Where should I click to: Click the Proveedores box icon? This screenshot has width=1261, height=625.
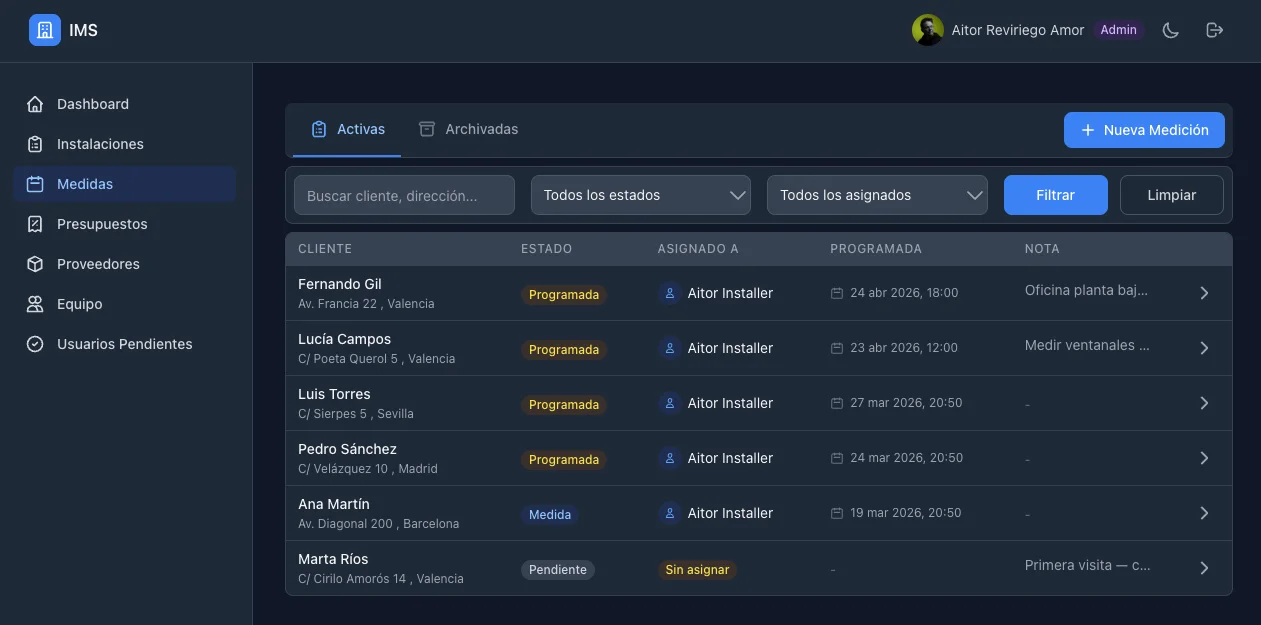tap(35, 264)
